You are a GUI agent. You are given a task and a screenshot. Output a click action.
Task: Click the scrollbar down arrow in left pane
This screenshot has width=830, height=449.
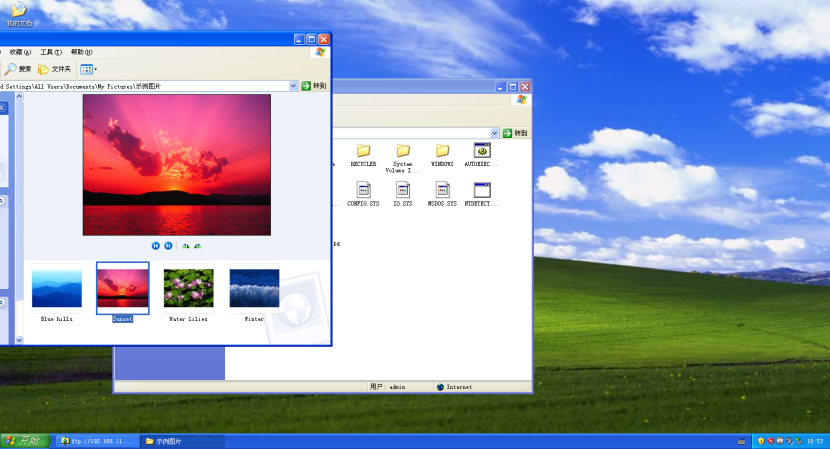coord(20,340)
